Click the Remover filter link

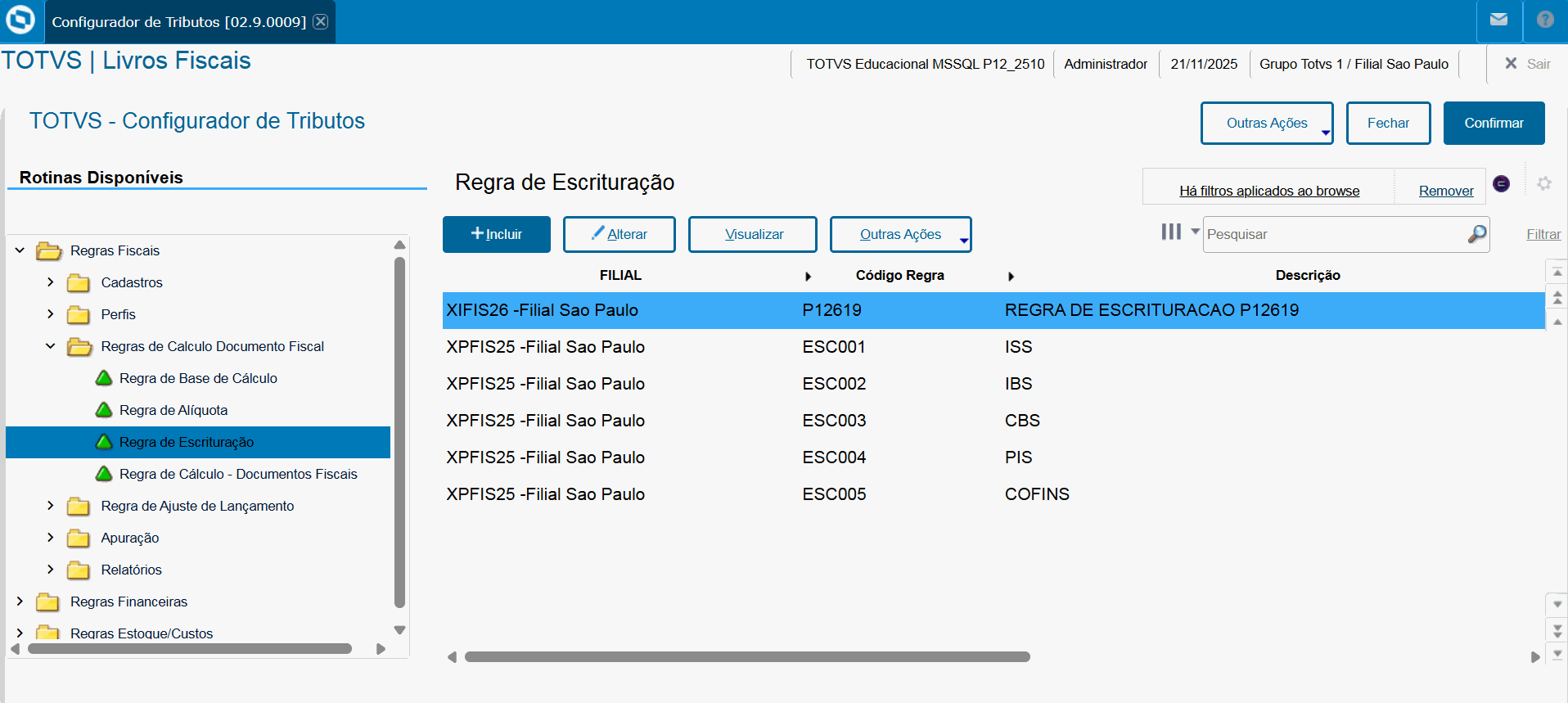(x=1446, y=191)
